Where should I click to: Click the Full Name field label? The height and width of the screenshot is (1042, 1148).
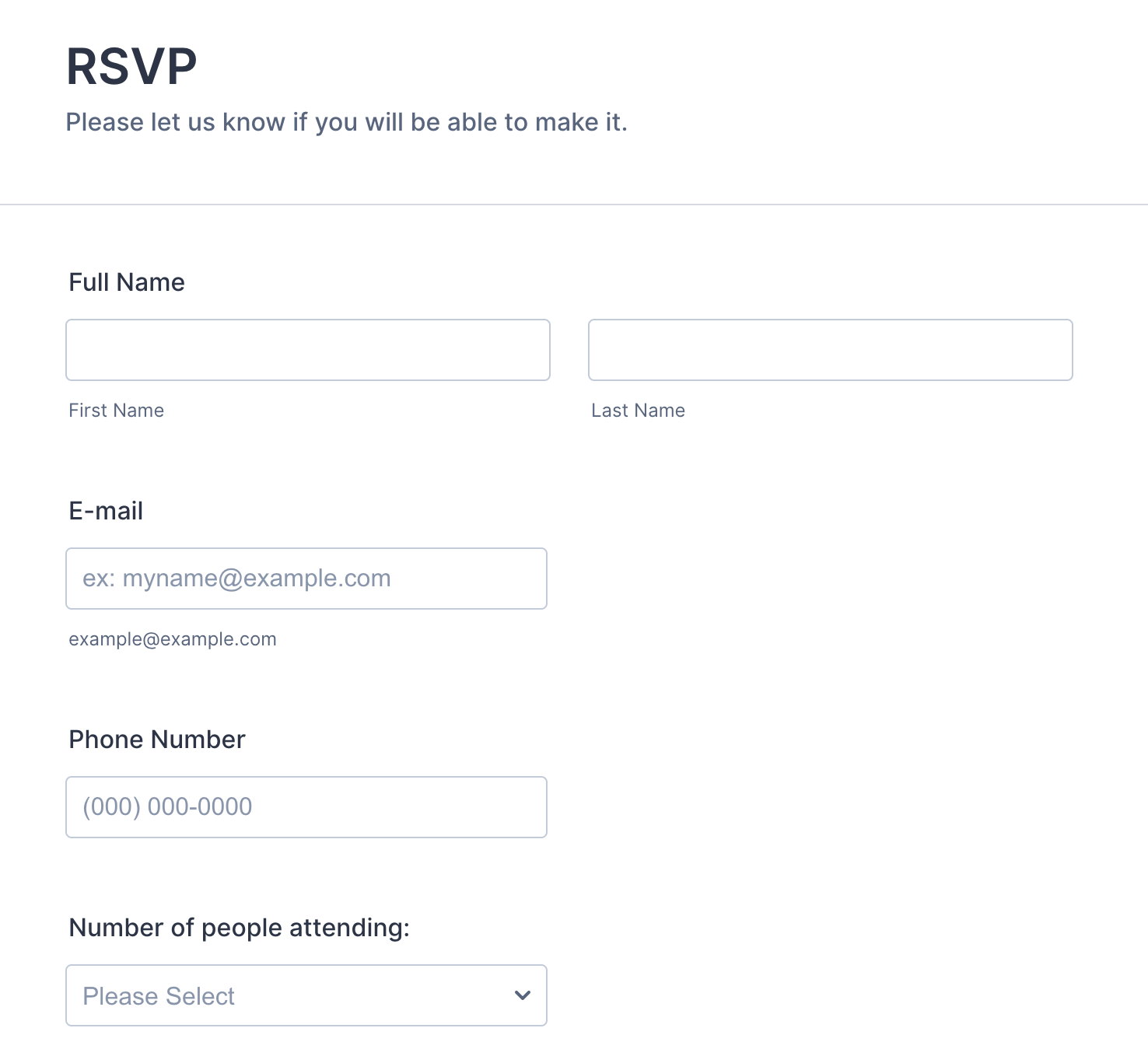[127, 282]
